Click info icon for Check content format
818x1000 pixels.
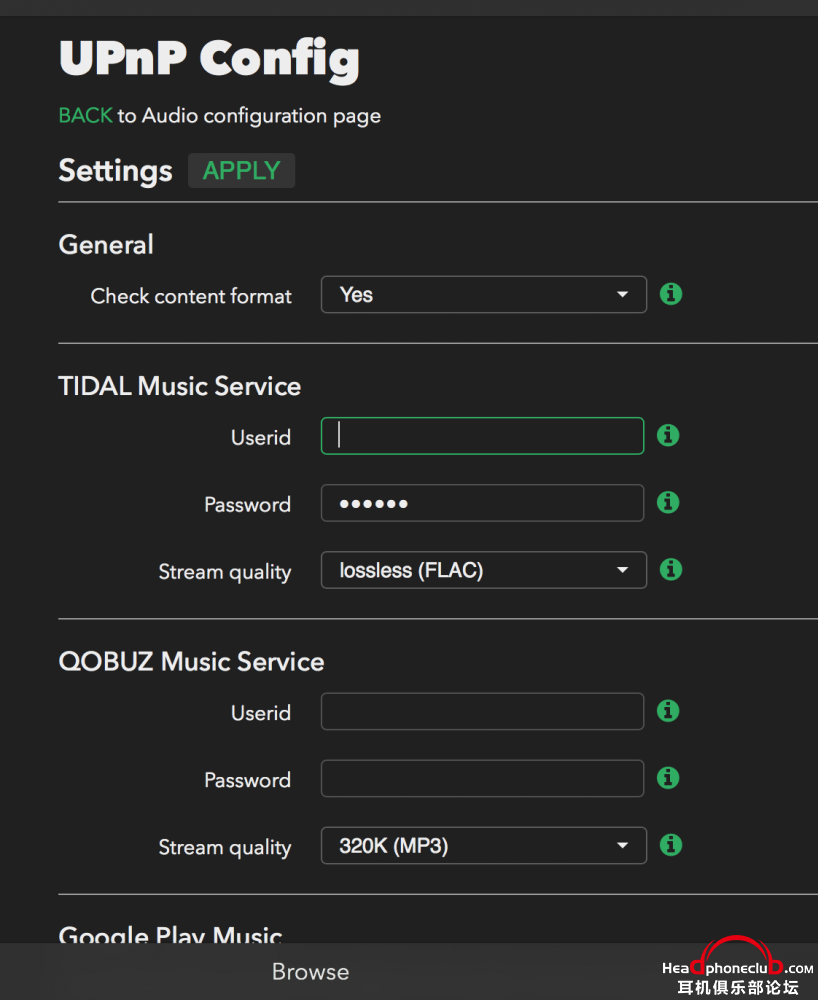671,294
